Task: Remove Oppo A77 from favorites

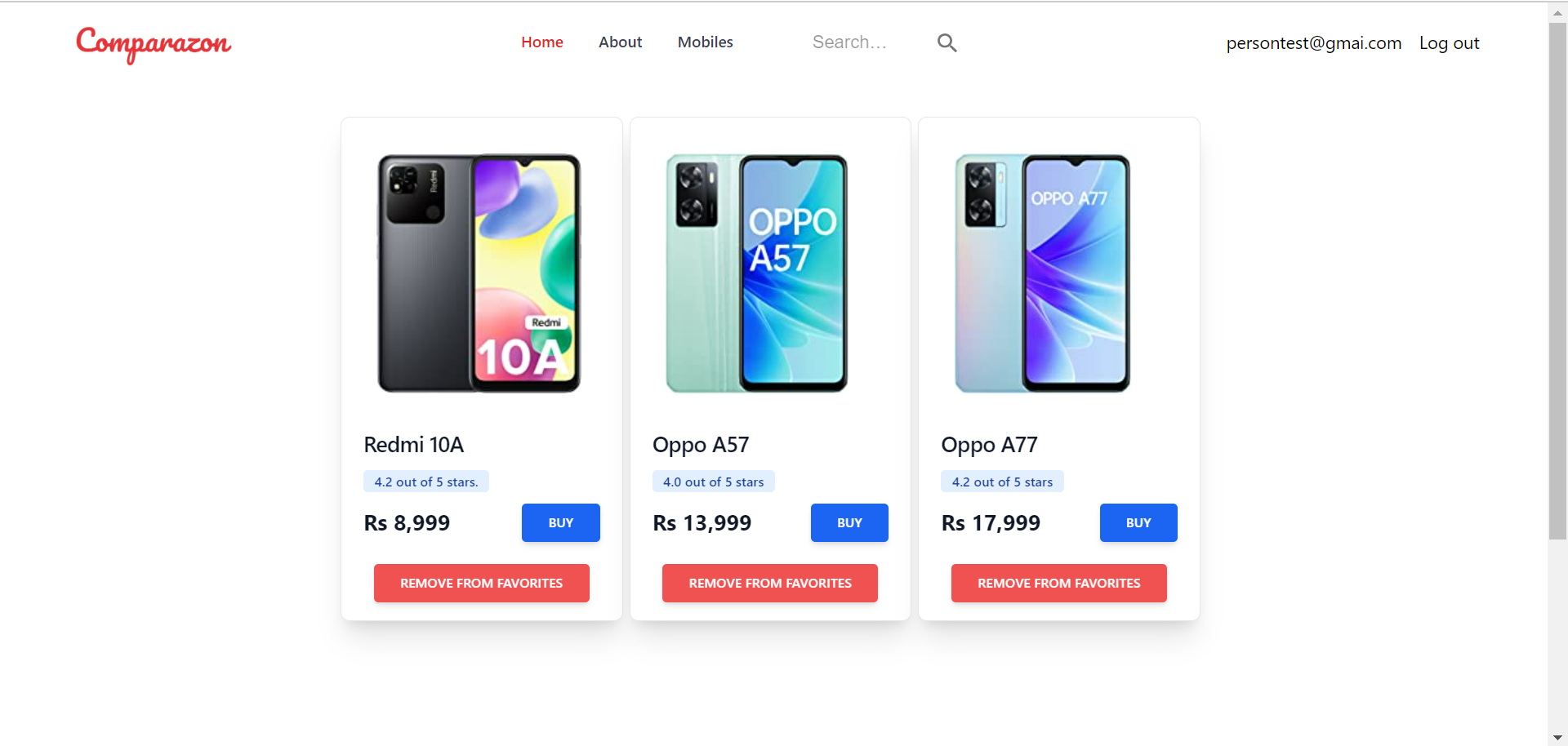Action: coord(1059,583)
